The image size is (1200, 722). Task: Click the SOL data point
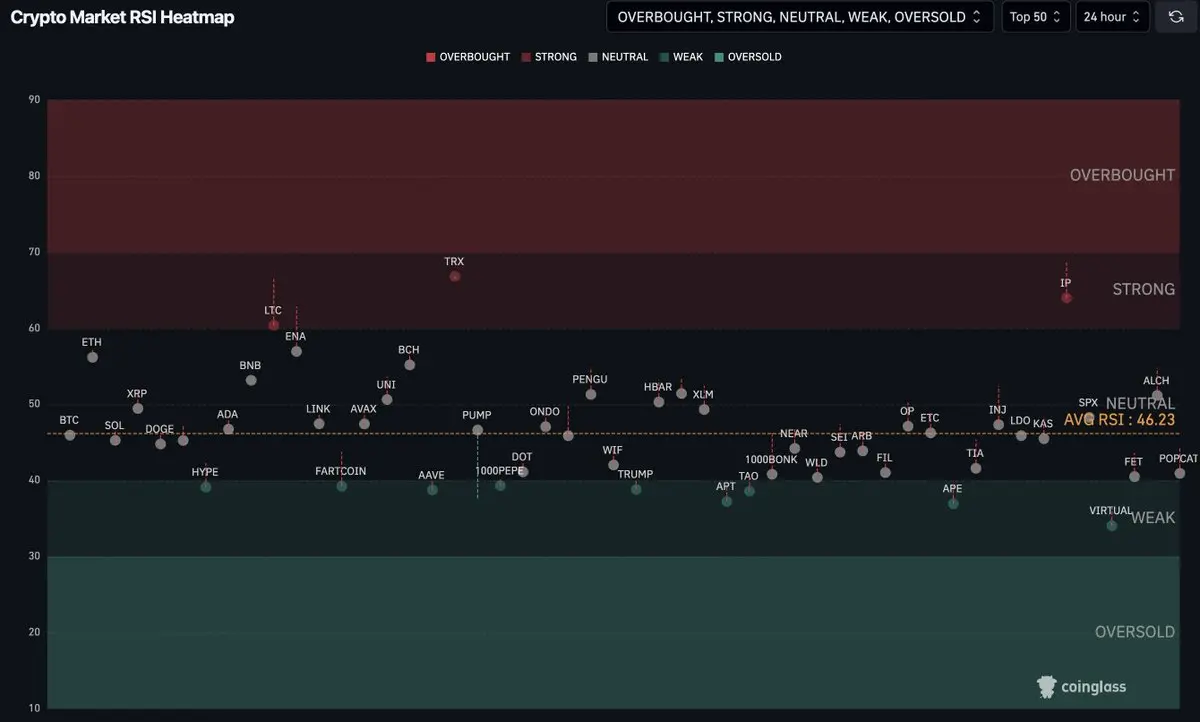(115, 440)
